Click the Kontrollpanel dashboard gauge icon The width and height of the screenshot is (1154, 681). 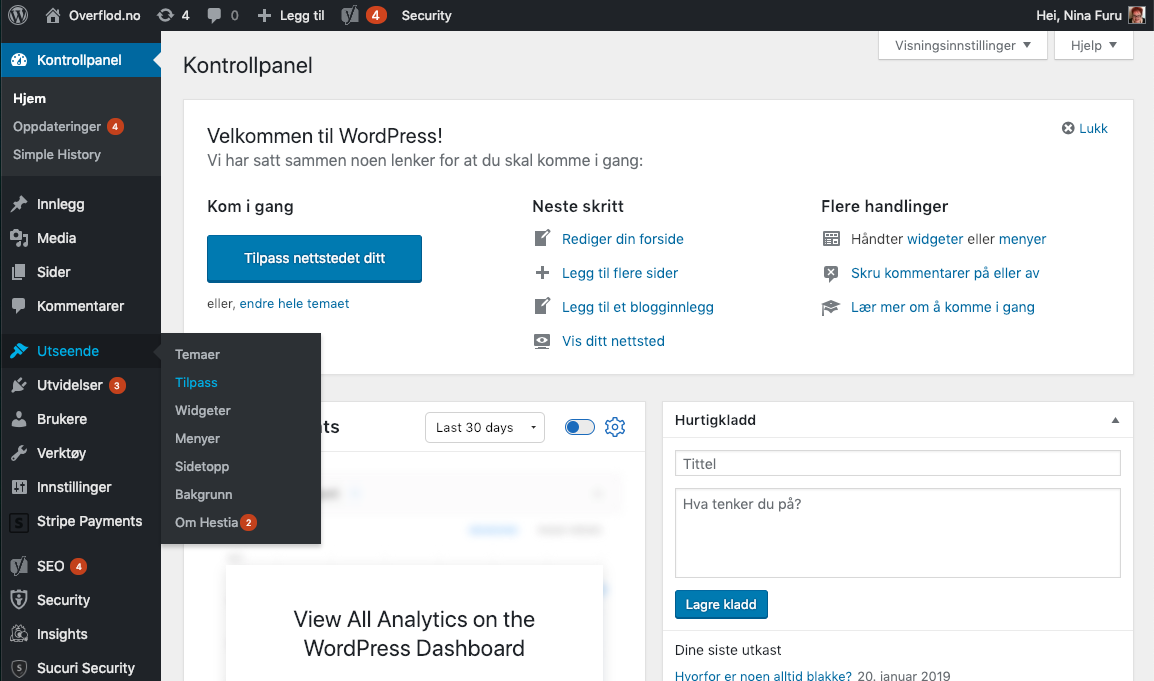(19, 60)
